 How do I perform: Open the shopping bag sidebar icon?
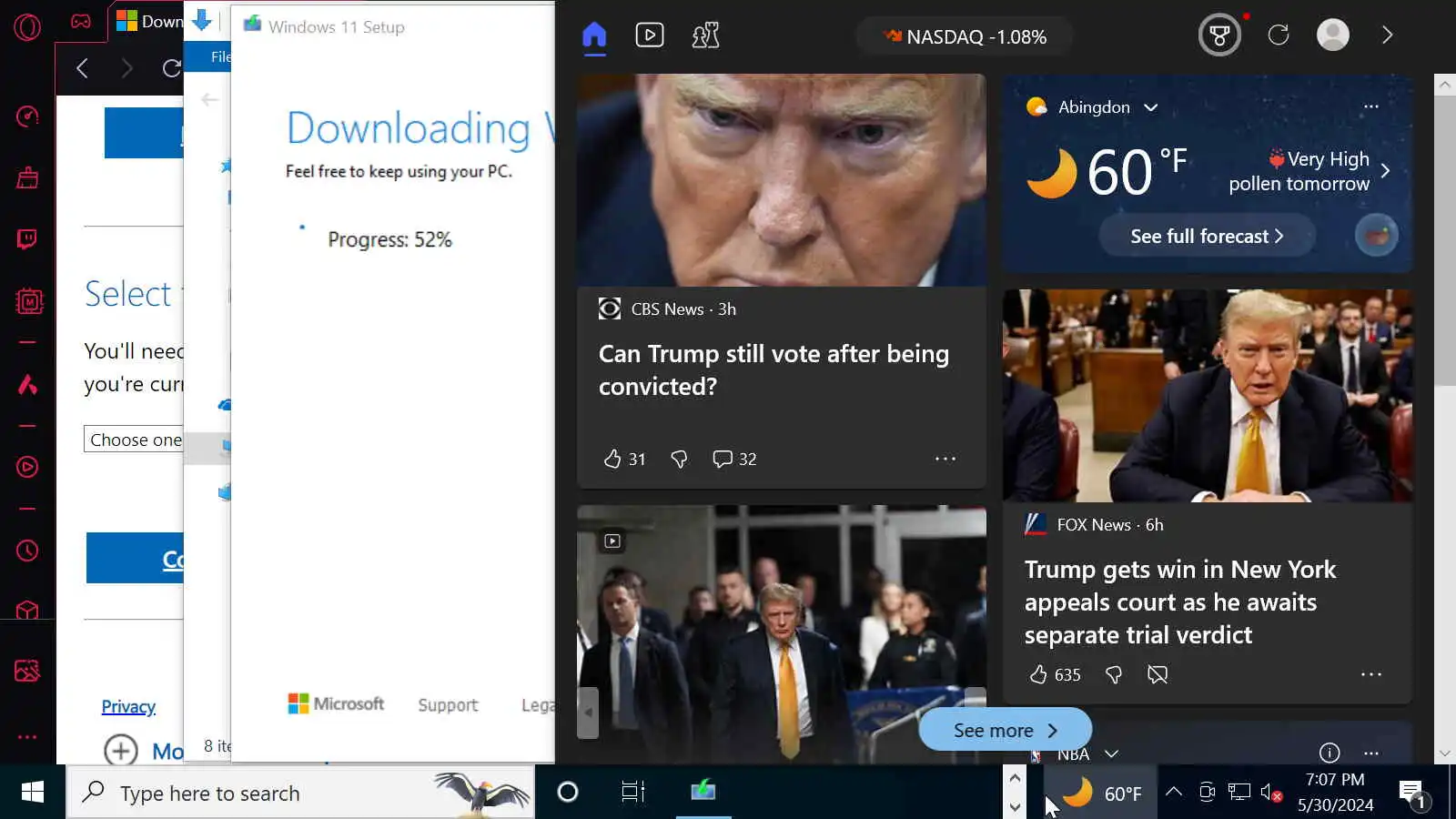(x=27, y=177)
